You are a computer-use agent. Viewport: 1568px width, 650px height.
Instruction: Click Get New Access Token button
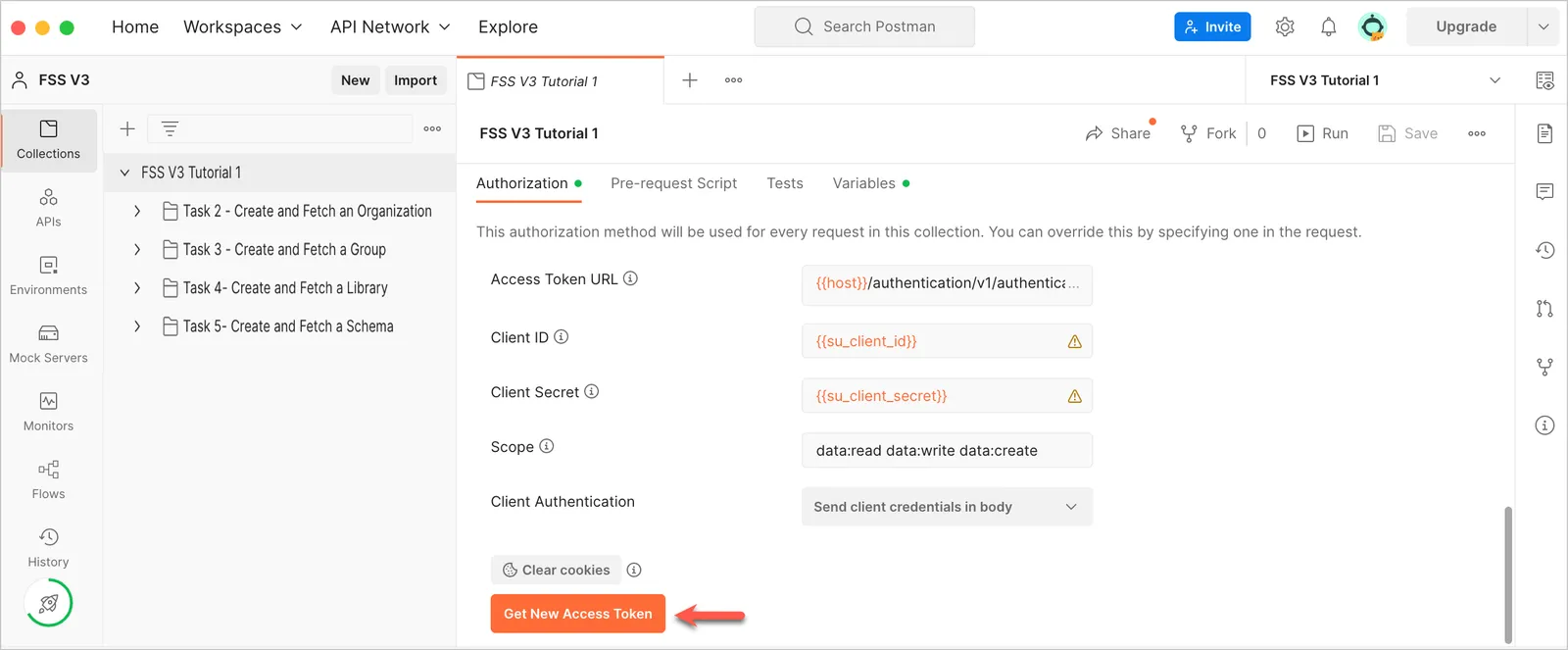(578, 614)
